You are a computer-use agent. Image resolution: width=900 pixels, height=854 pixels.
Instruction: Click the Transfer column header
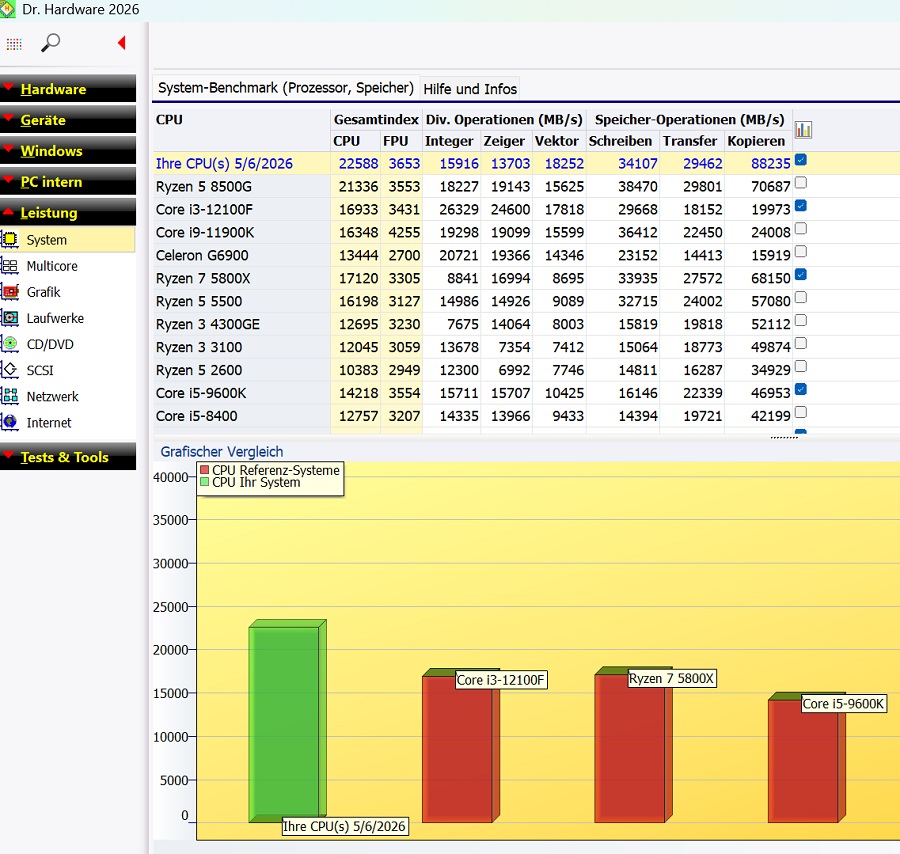pyautogui.click(x=690, y=141)
